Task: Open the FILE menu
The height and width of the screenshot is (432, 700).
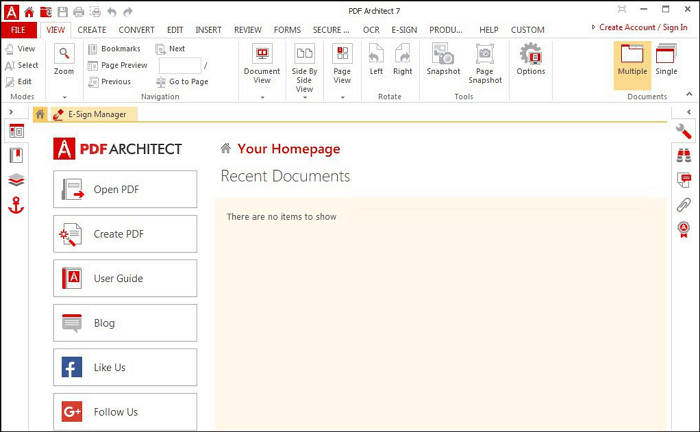Action: coord(18,30)
